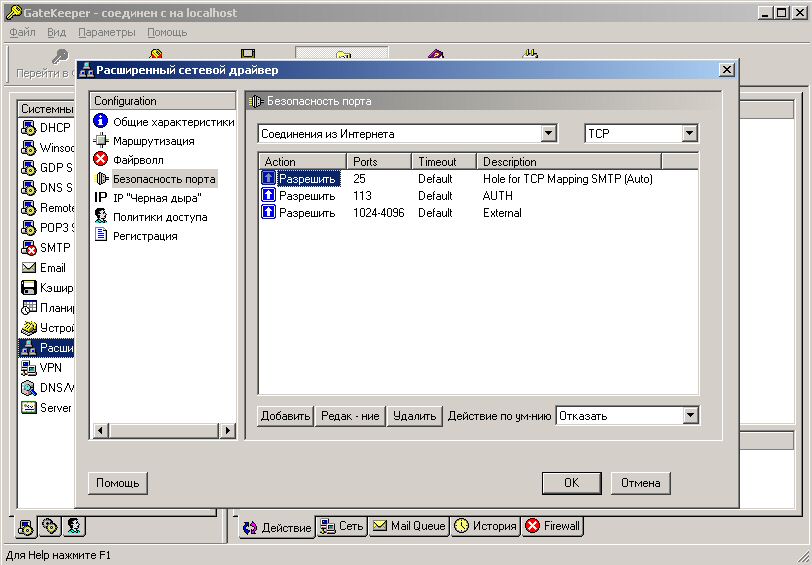Click first services view icon at bottom-left
The width and height of the screenshot is (812, 565).
point(27,526)
